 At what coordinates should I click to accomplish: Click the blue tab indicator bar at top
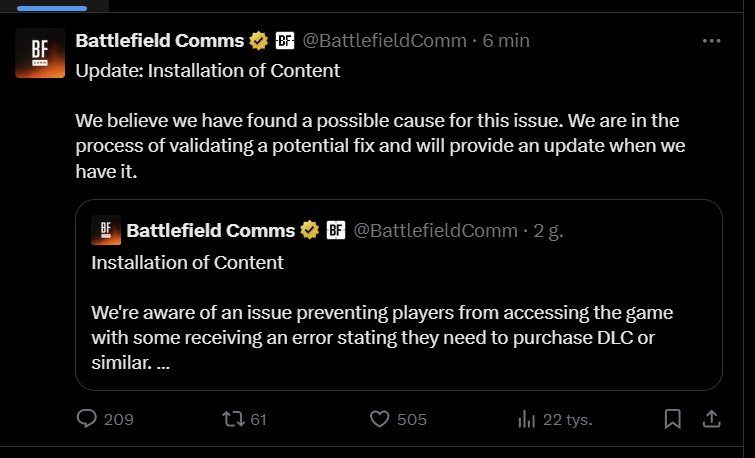44,7
